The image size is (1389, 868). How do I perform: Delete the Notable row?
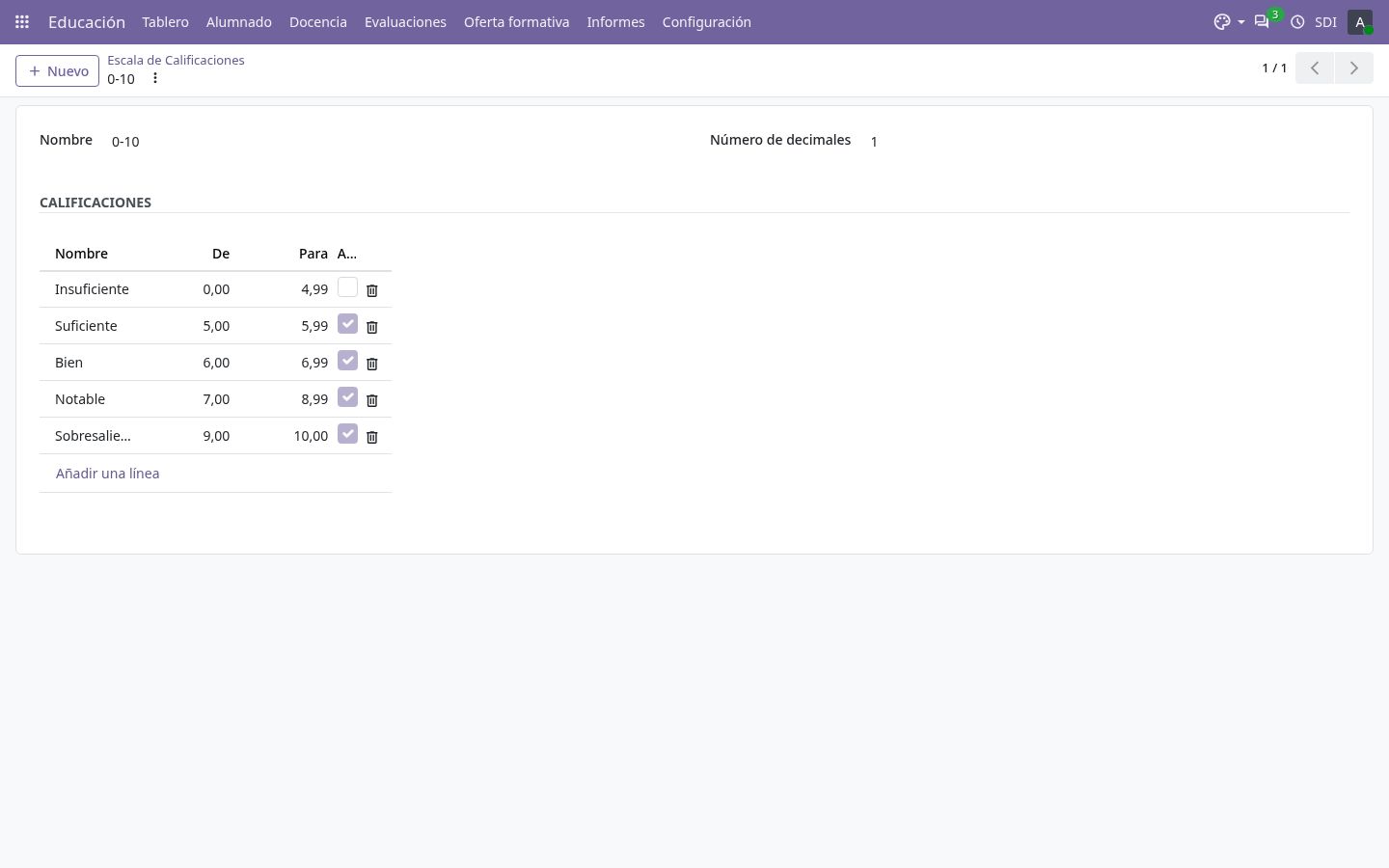(x=372, y=400)
